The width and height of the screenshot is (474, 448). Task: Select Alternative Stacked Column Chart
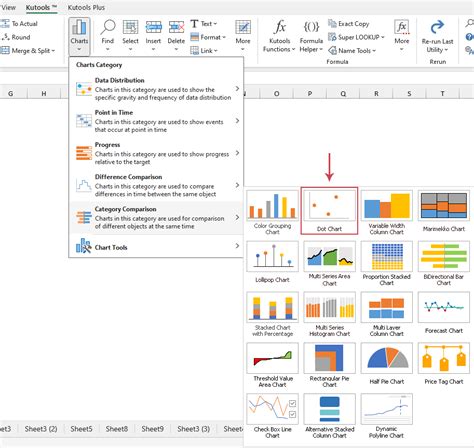pos(329,416)
